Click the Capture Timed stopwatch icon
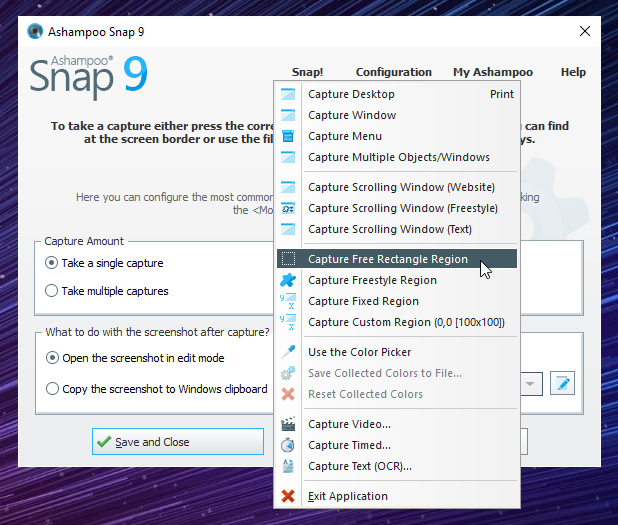Screen dimensions: 618x525 click(288, 445)
